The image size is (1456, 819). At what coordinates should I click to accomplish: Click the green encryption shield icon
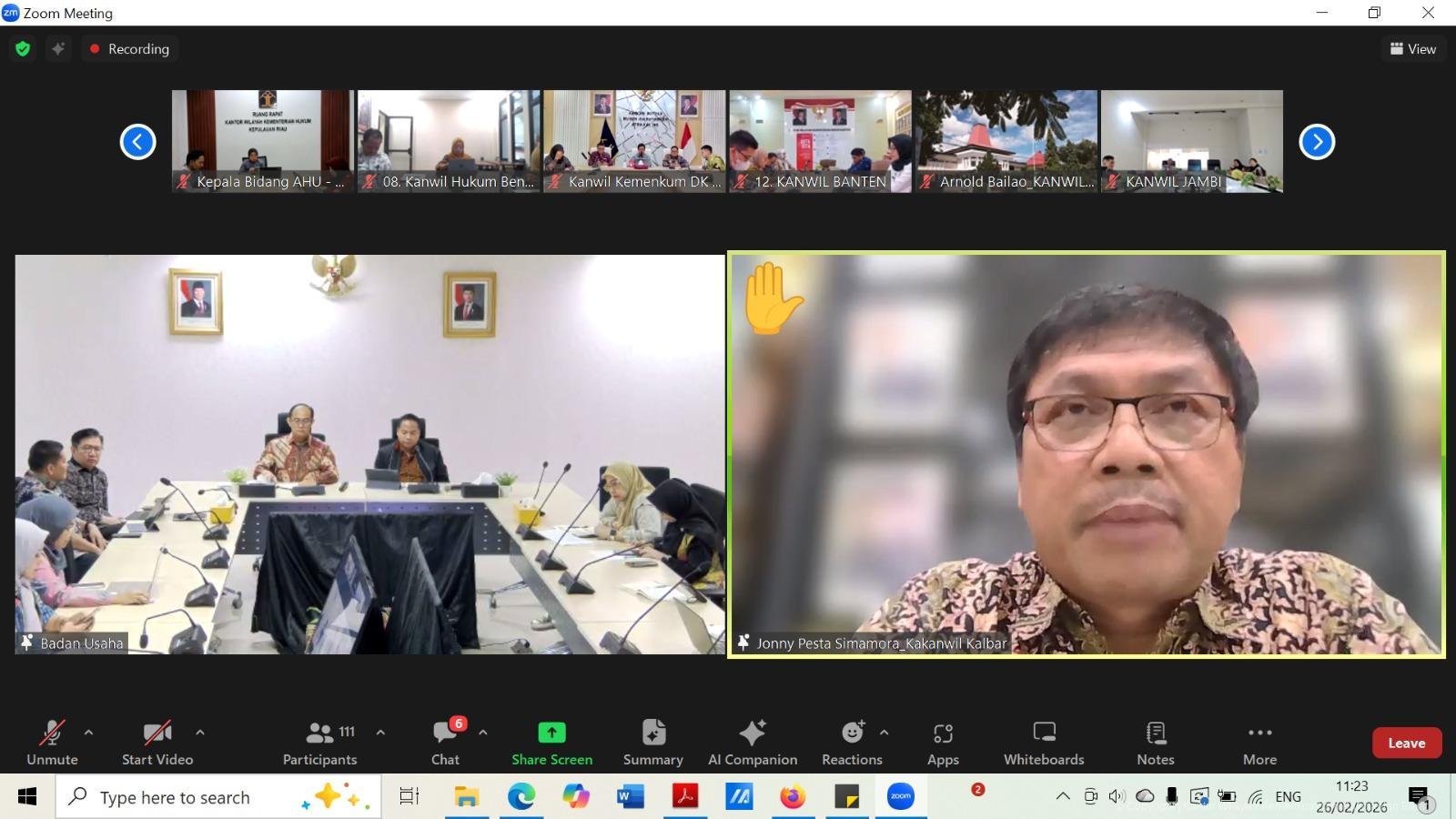pyautogui.click(x=23, y=49)
